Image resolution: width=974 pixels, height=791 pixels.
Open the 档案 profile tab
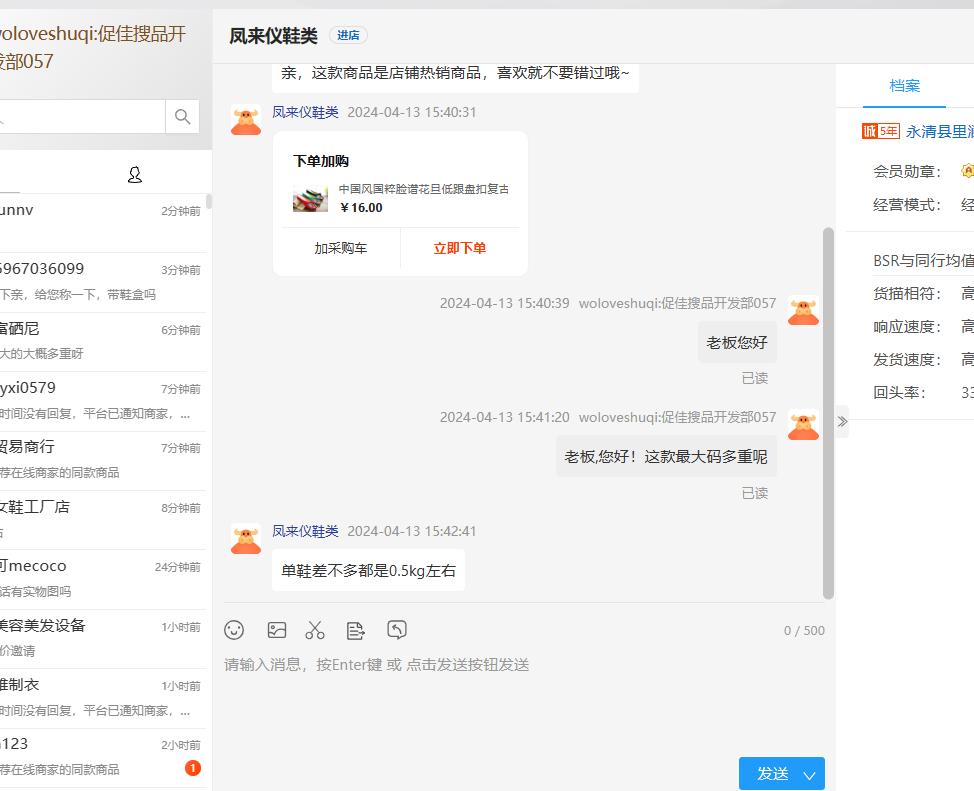tap(904, 86)
